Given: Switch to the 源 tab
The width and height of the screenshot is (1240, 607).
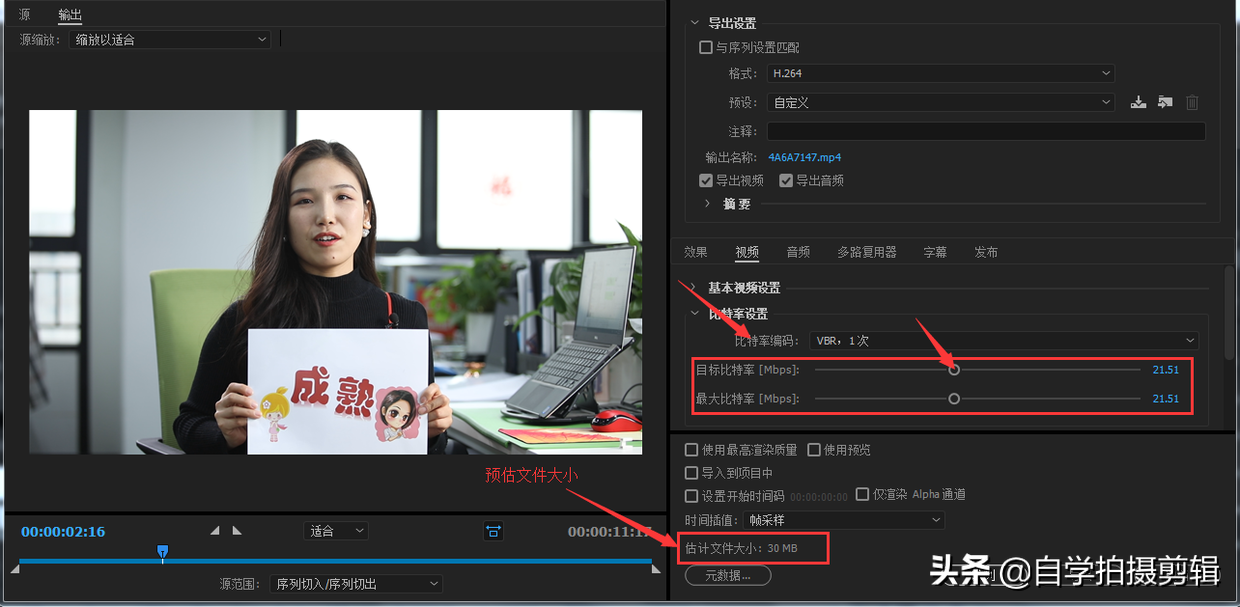Looking at the screenshot, I should point(24,14).
